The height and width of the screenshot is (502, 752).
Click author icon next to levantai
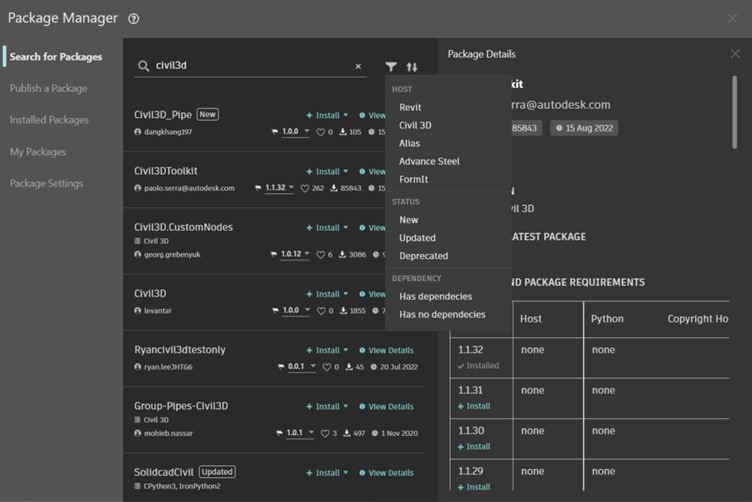pyautogui.click(x=138, y=311)
